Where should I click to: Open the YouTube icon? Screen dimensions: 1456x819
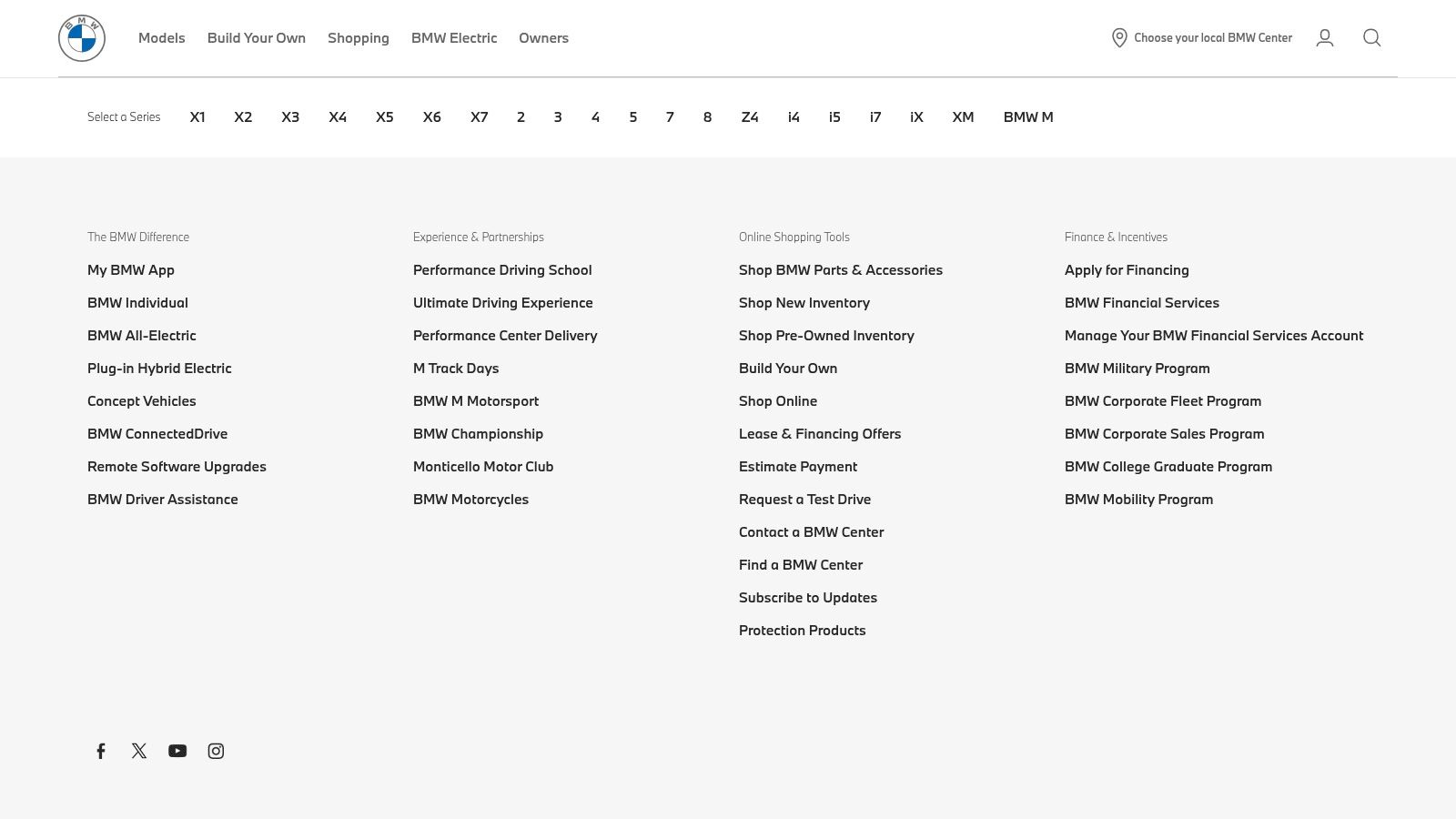(177, 751)
